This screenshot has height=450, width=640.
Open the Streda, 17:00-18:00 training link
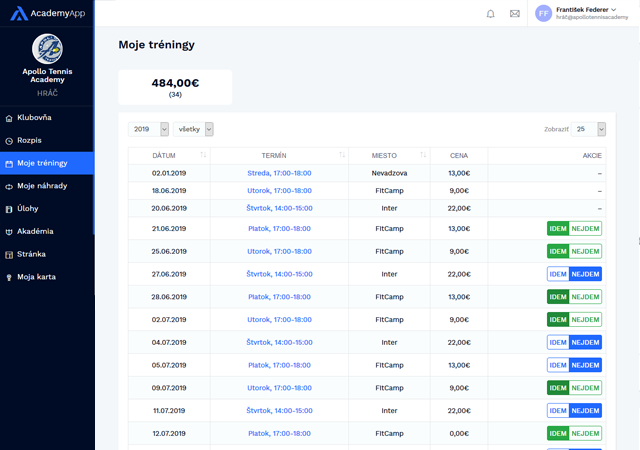coord(279,173)
